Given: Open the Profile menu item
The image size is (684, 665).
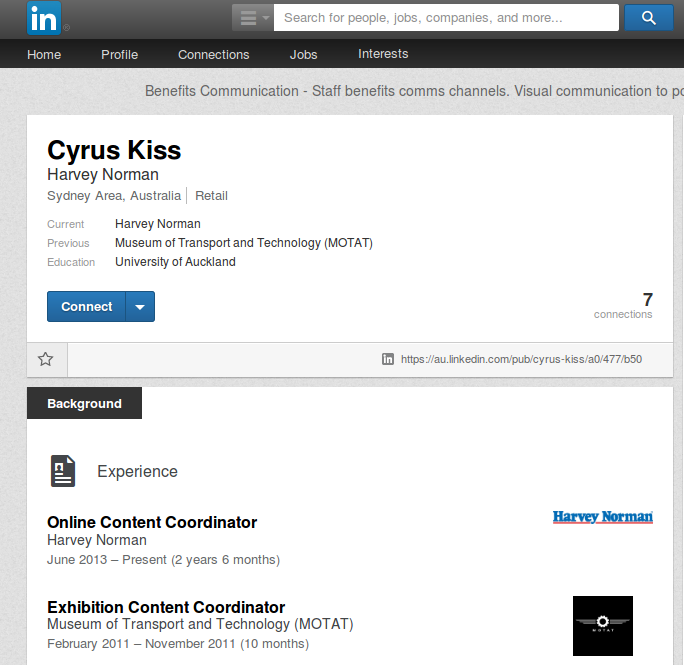Looking at the screenshot, I should tap(120, 55).
